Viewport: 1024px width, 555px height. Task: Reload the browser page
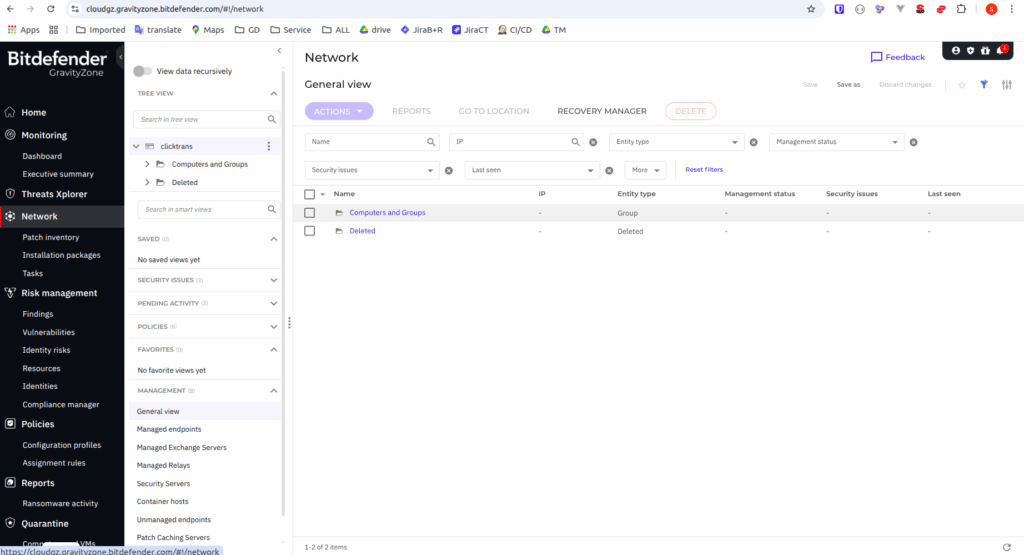(50, 9)
